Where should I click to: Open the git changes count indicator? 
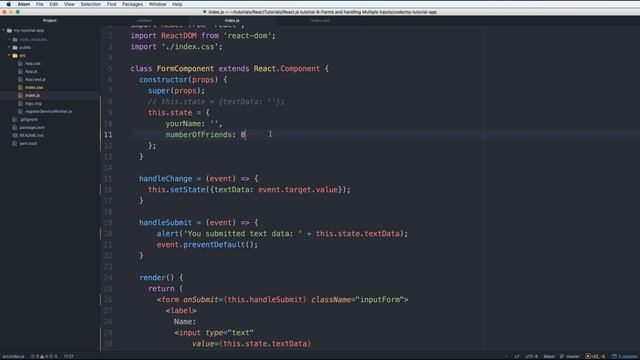[x=596, y=356]
